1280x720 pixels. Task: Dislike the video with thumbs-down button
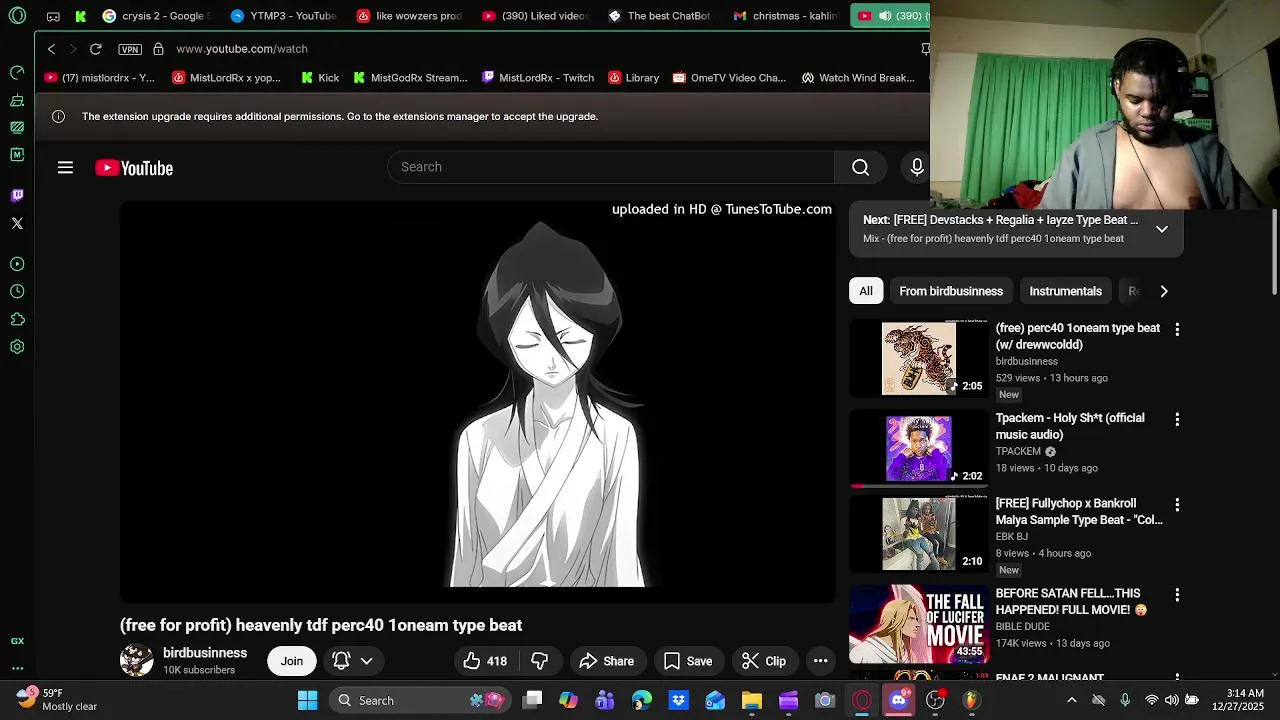tap(540, 661)
